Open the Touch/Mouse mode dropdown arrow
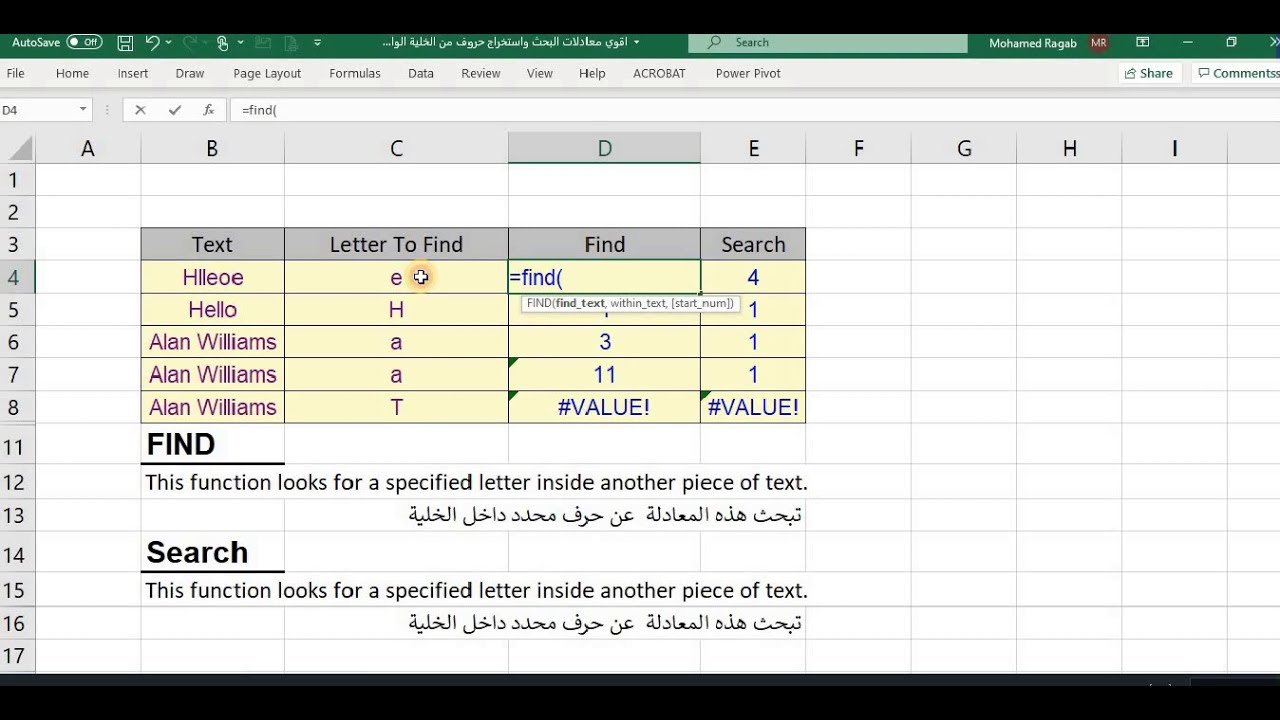Image resolution: width=1280 pixels, height=720 pixels. click(x=238, y=43)
